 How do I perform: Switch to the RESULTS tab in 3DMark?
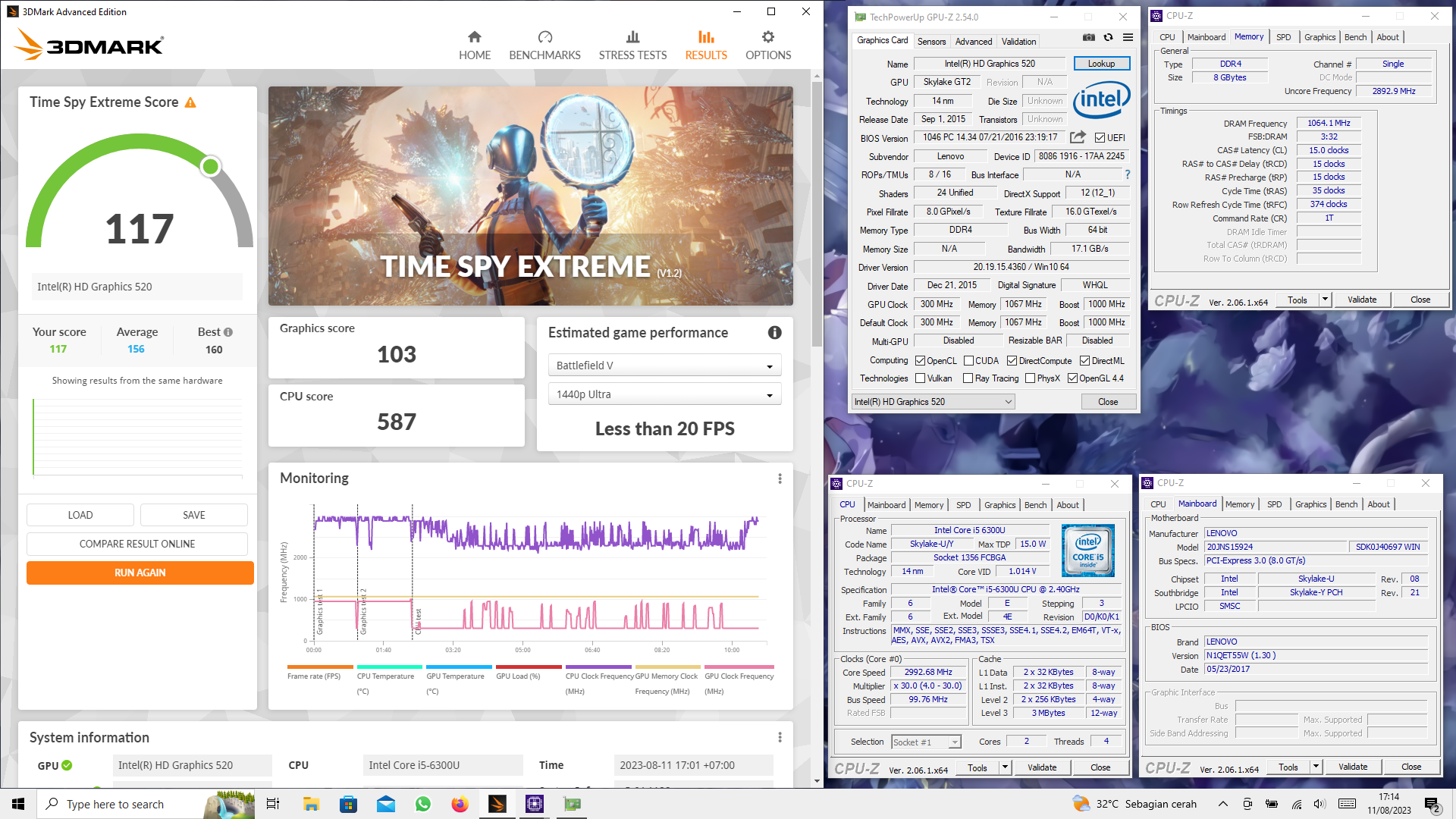(x=706, y=45)
